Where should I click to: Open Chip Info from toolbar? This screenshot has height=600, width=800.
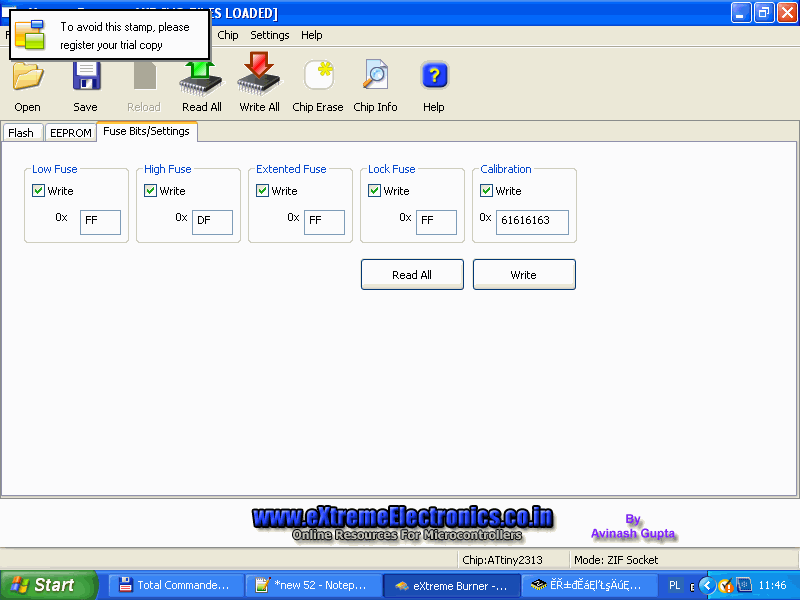pos(375,78)
